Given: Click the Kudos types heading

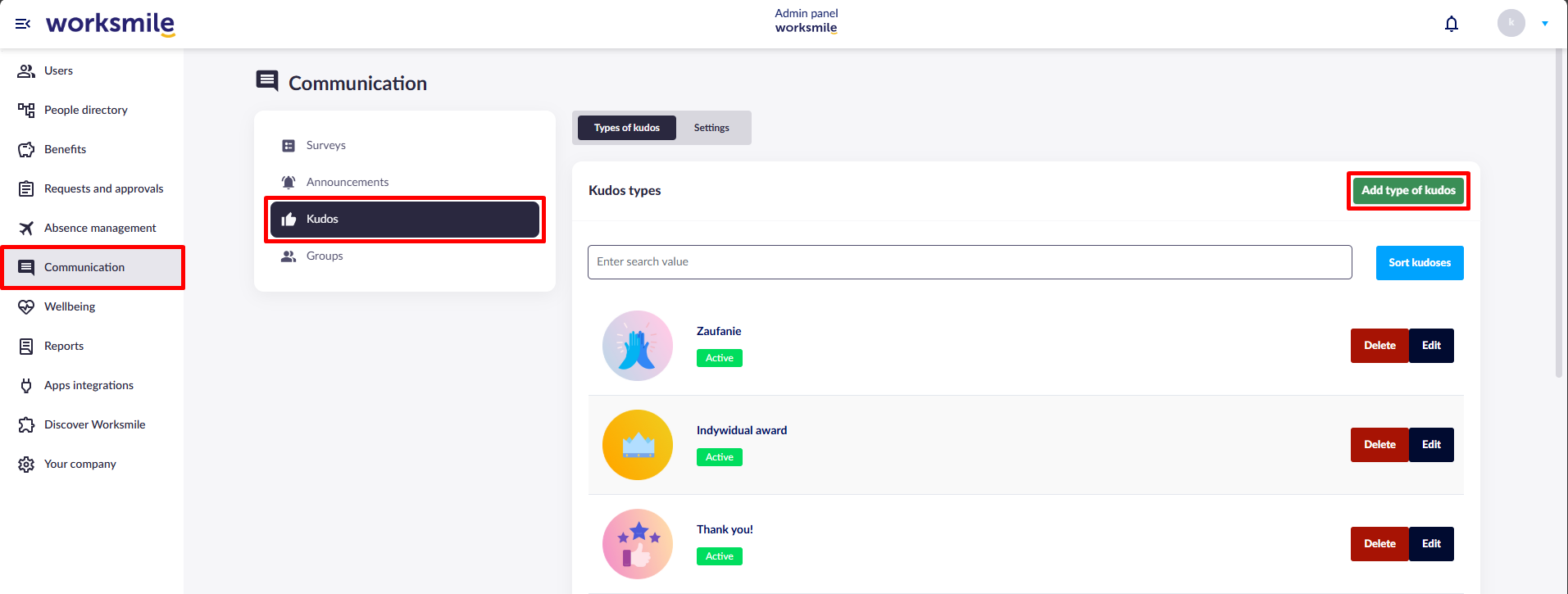Looking at the screenshot, I should (625, 190).
